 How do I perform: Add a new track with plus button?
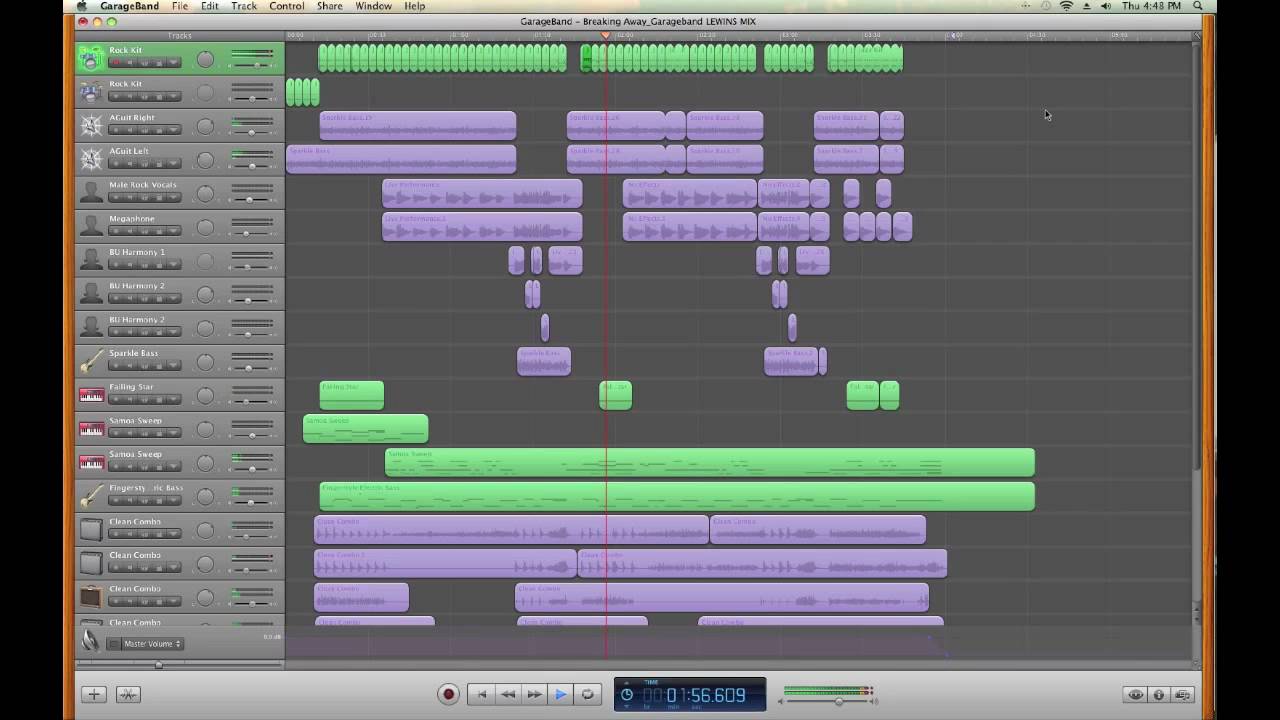94,694
